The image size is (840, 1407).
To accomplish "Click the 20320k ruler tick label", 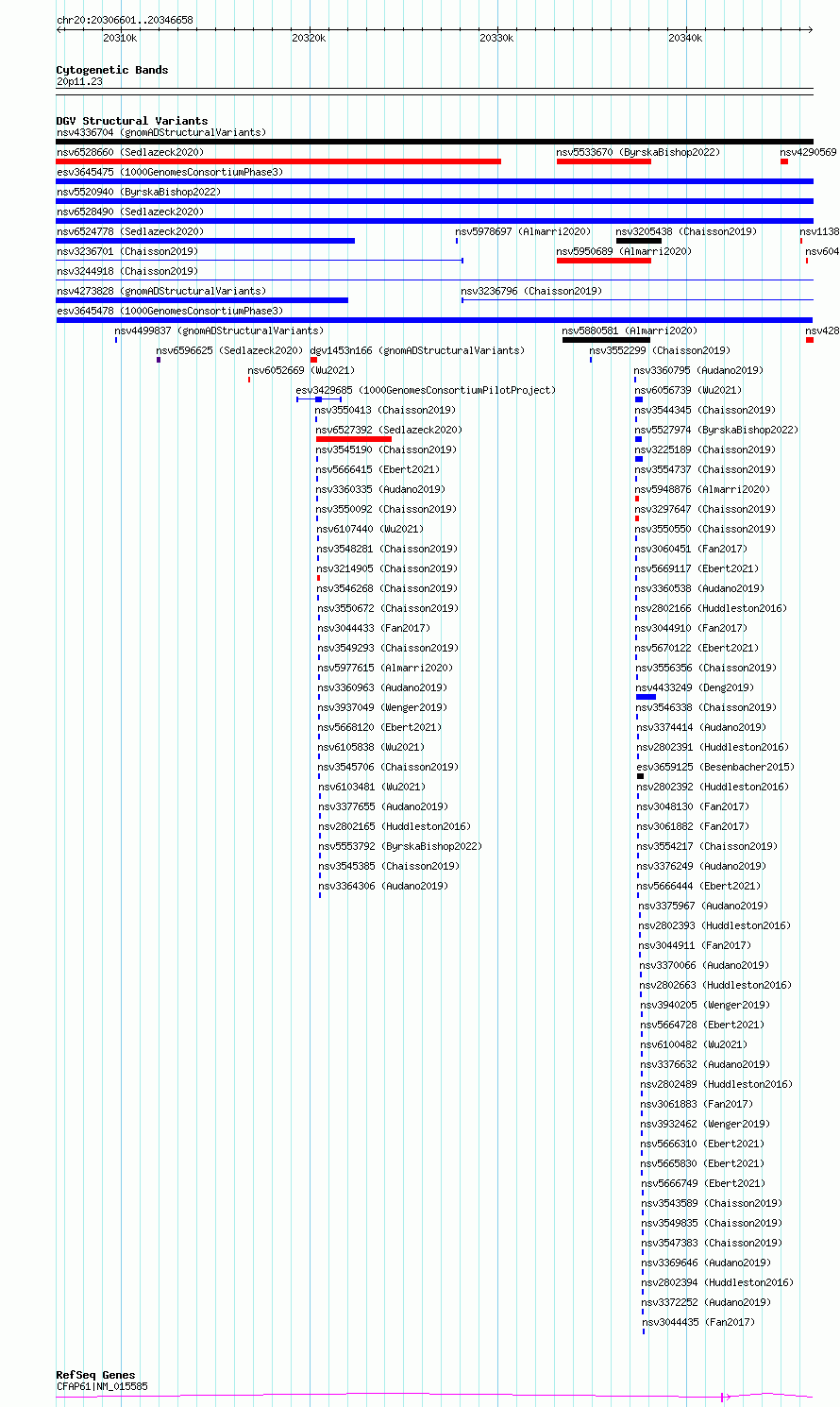I will pos(309,38).
